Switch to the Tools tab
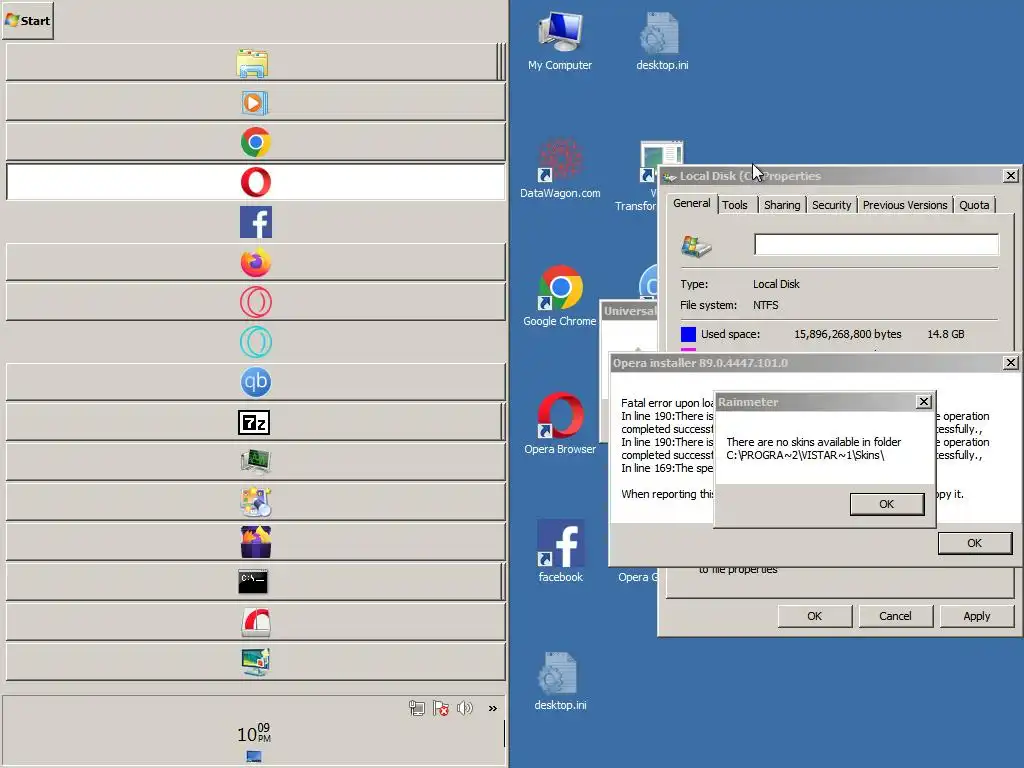This screenshot has width=1024, height=768. 735,205
